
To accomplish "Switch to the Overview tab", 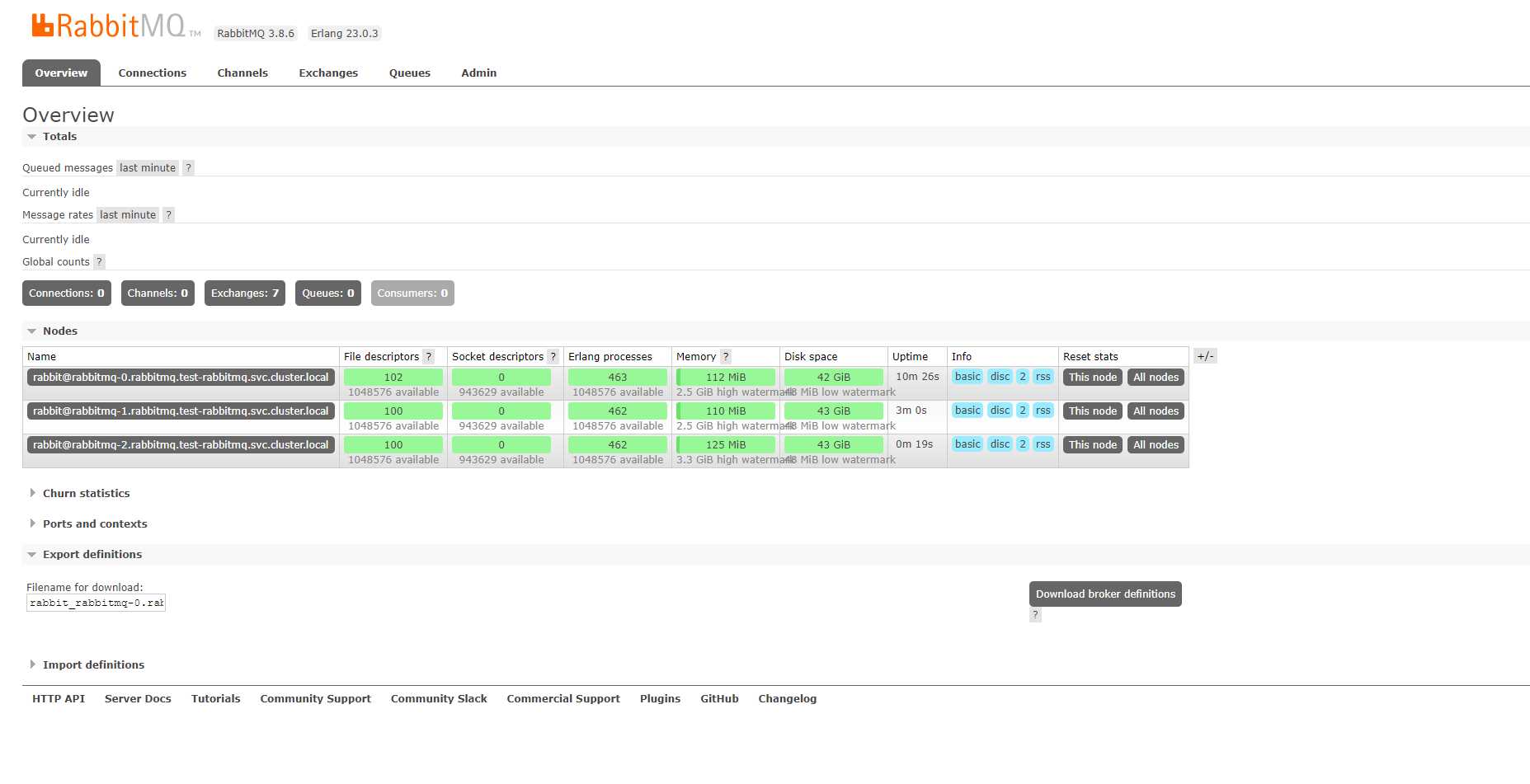I will point(61,73).
